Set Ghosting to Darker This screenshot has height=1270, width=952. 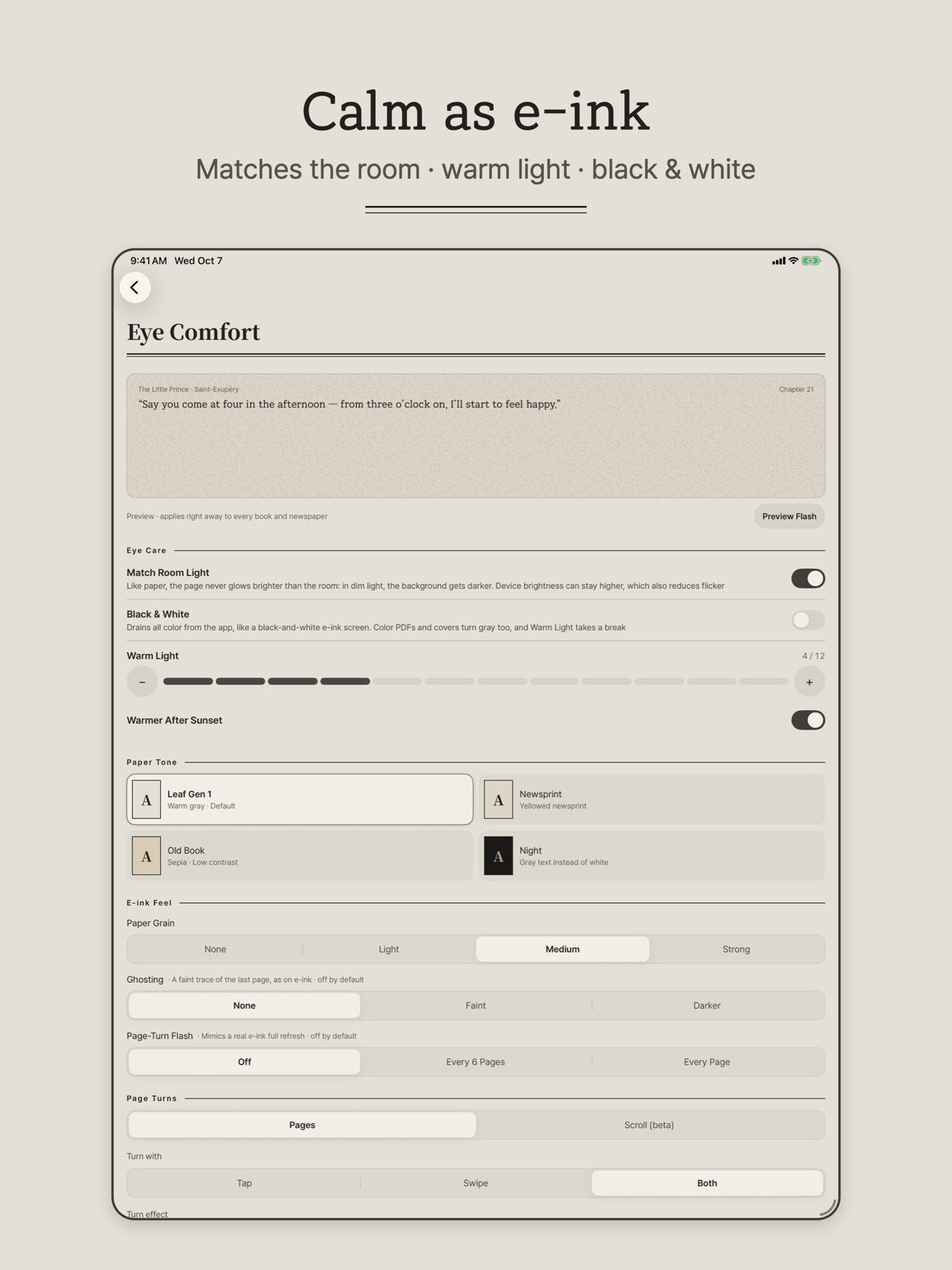(707, 1005)
